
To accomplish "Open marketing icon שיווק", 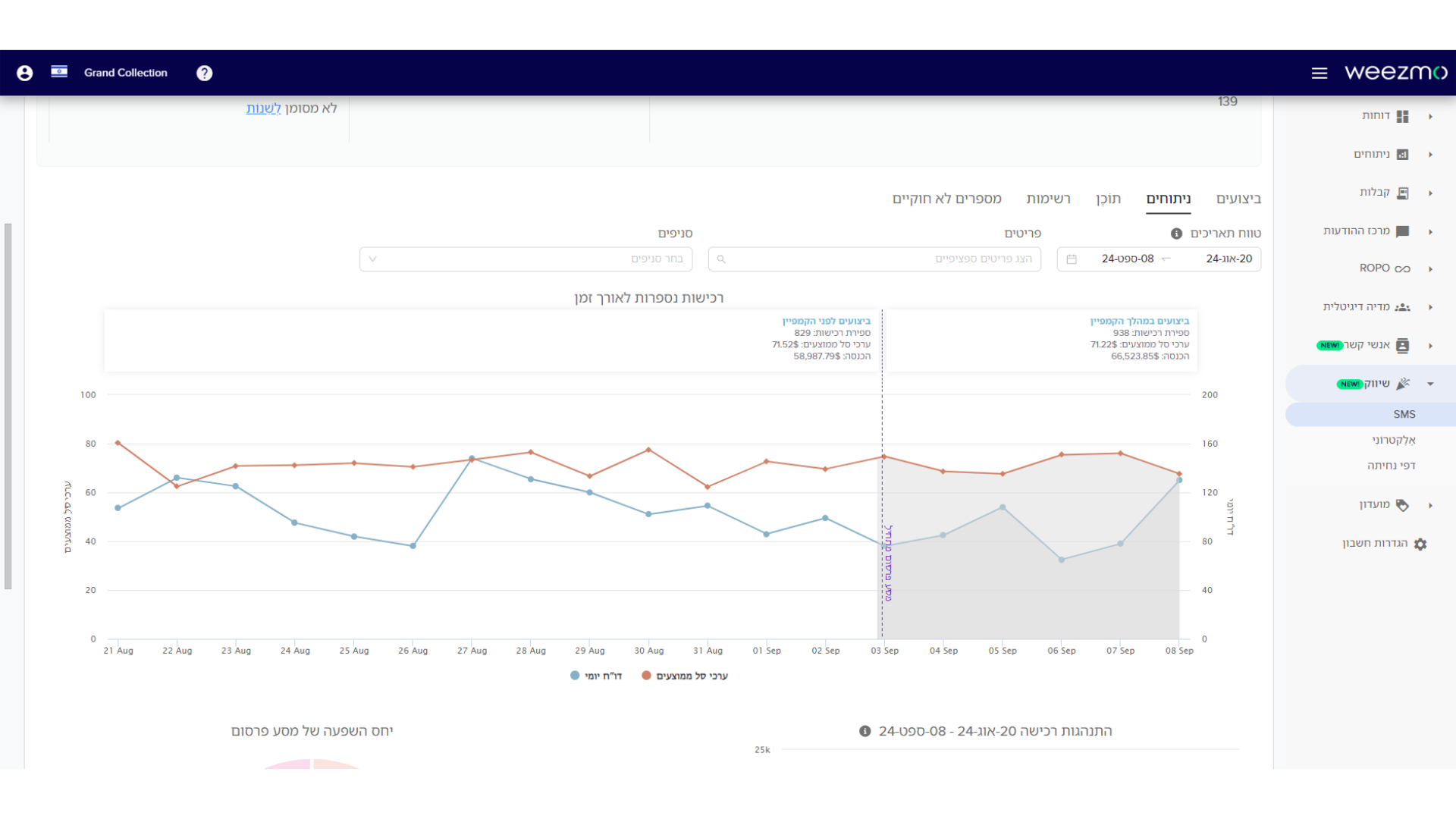I will pos(1403,384).
